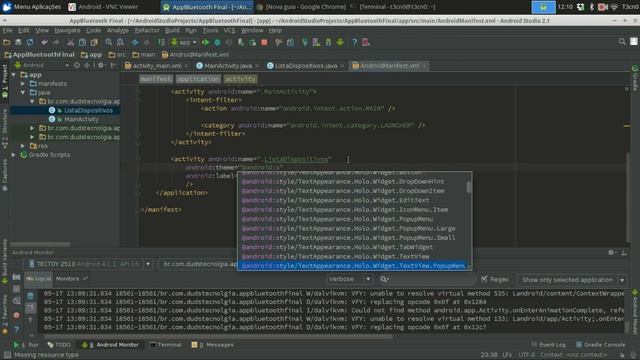Click AppBluetoothFinal breadcrumb
The image size is (640, 360).
coord(40,54)
